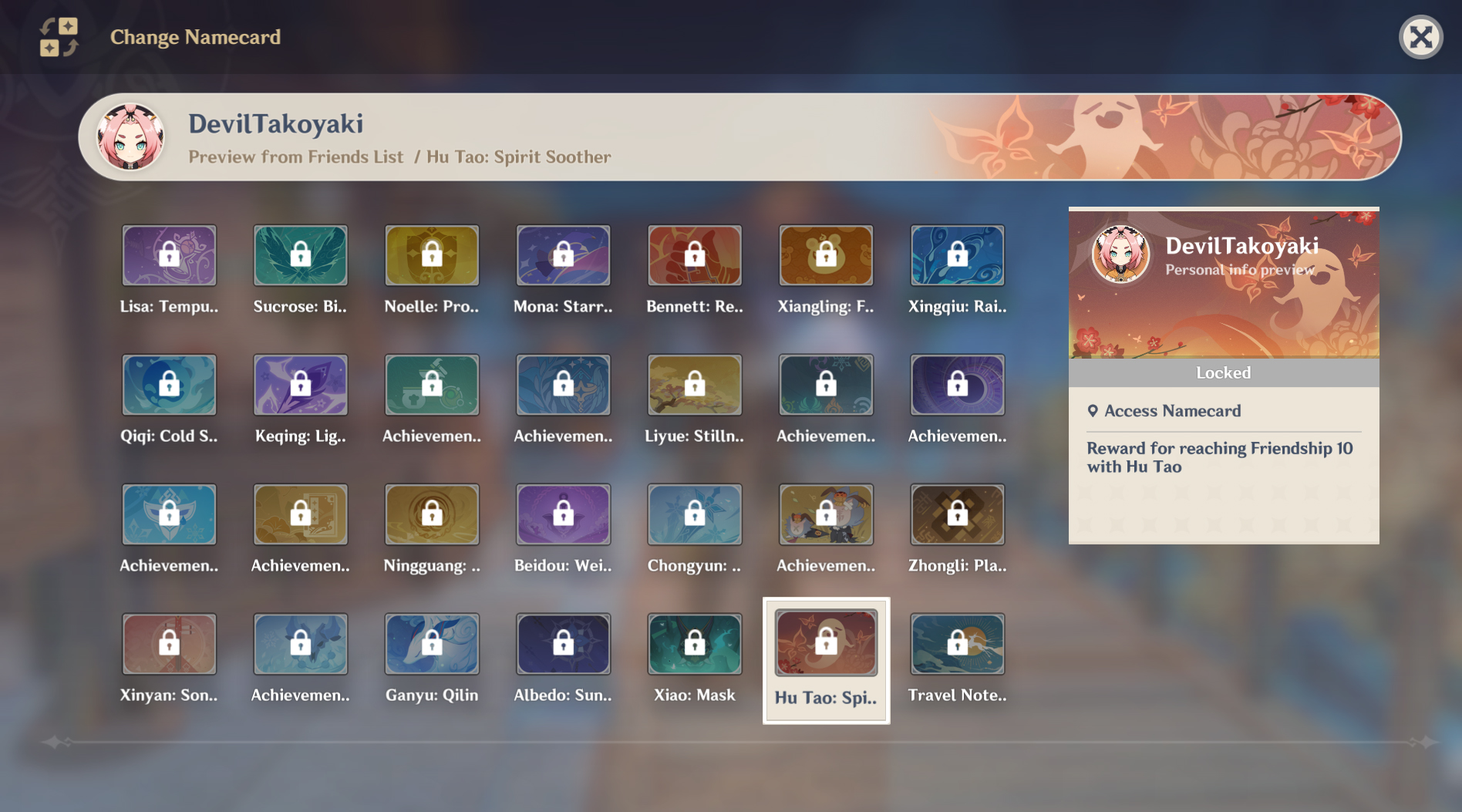Choose the Xiangling namecard with bear icon
The image size is (1462, 812).
(826, 255)
